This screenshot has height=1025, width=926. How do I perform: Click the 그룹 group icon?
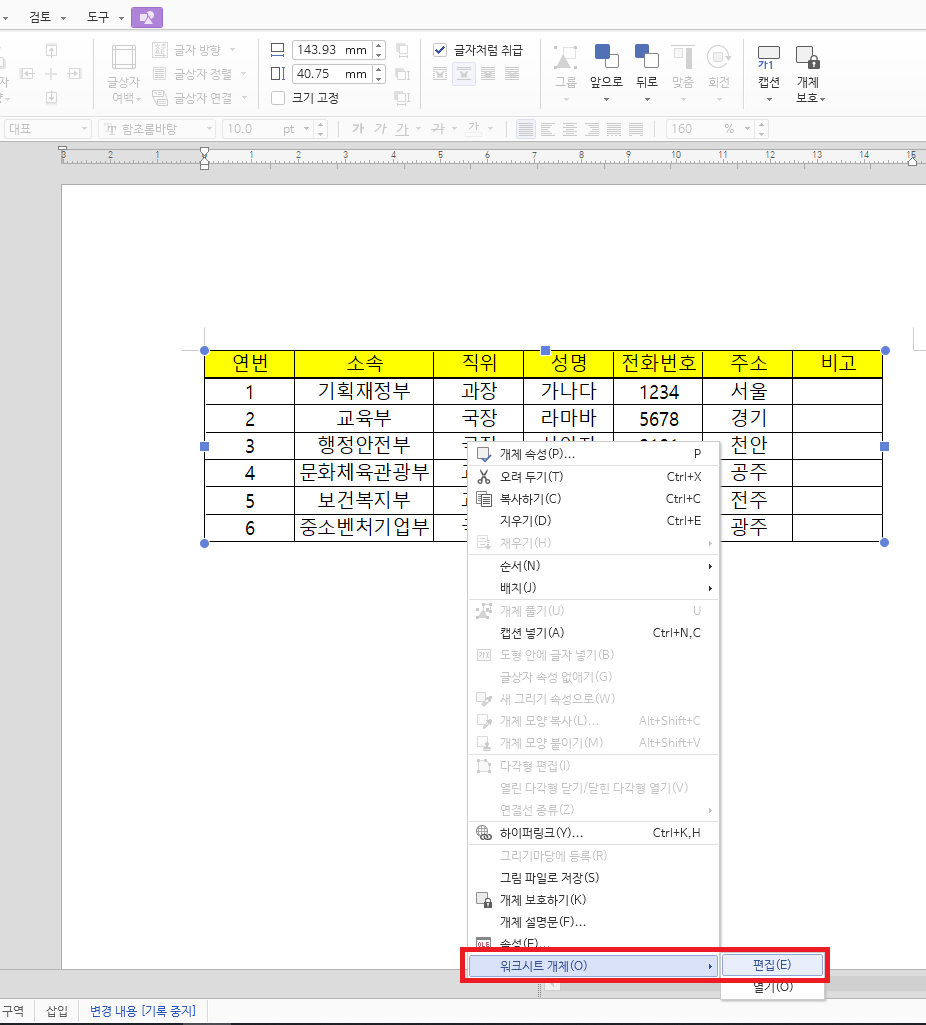(565, 58)
